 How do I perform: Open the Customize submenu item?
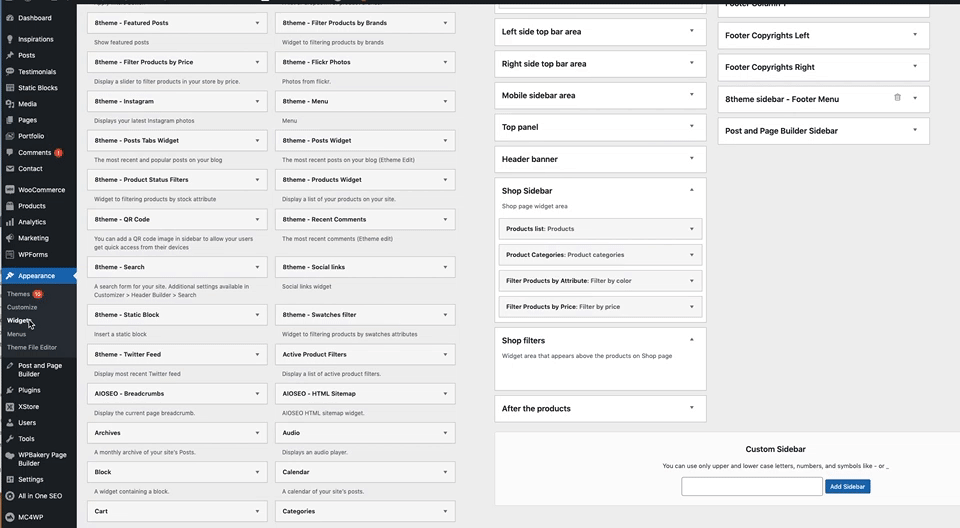[x=22, y=307]
